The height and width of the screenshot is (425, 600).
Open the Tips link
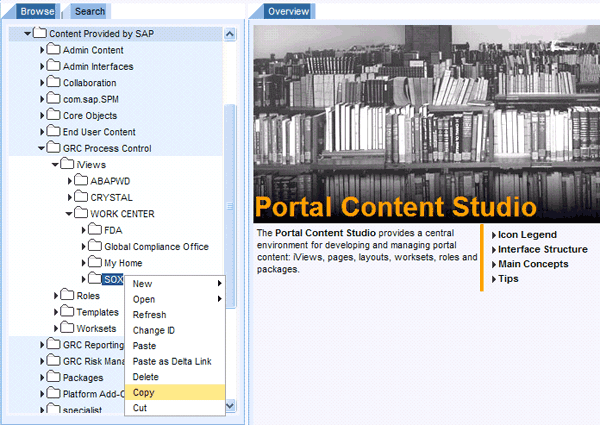(508, 278)
